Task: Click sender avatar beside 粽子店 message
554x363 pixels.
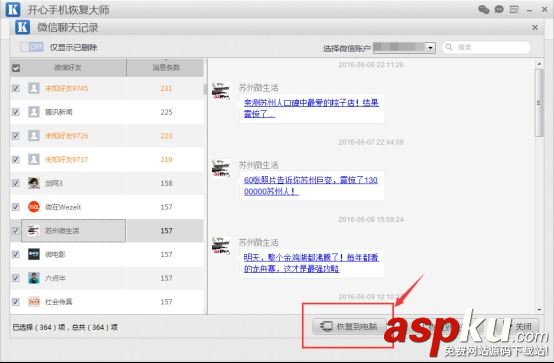Action: 221,91
